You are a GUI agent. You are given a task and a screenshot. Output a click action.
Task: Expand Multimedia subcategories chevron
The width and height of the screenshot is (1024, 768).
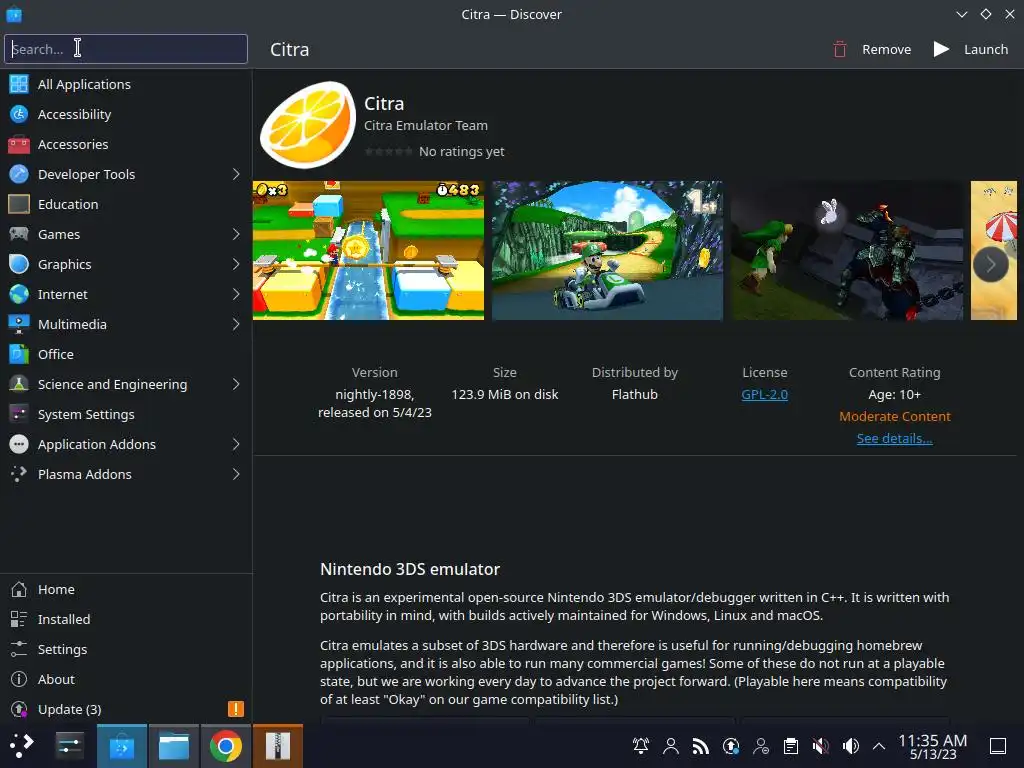tap(236, 325)
